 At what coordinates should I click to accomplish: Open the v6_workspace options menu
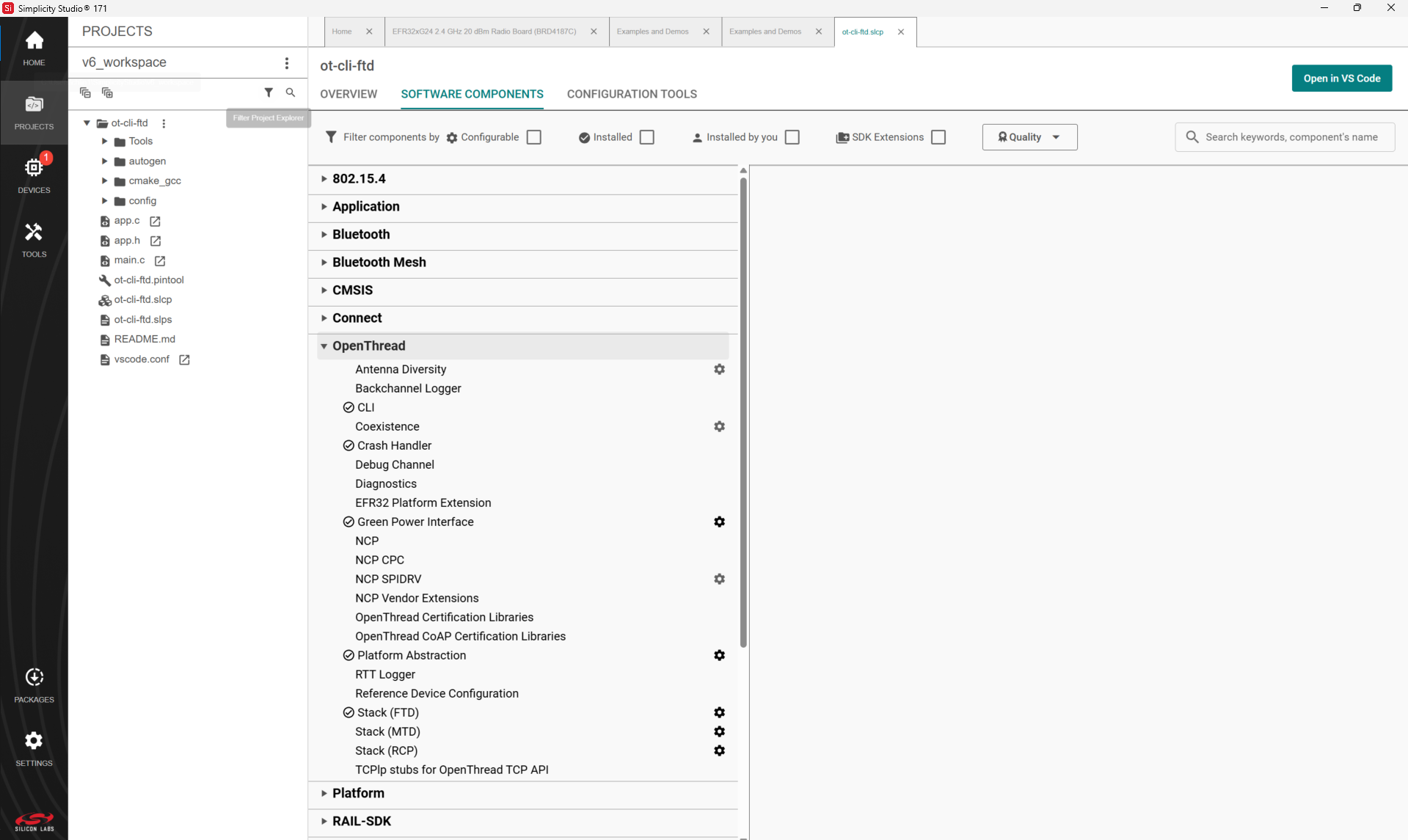287,63
